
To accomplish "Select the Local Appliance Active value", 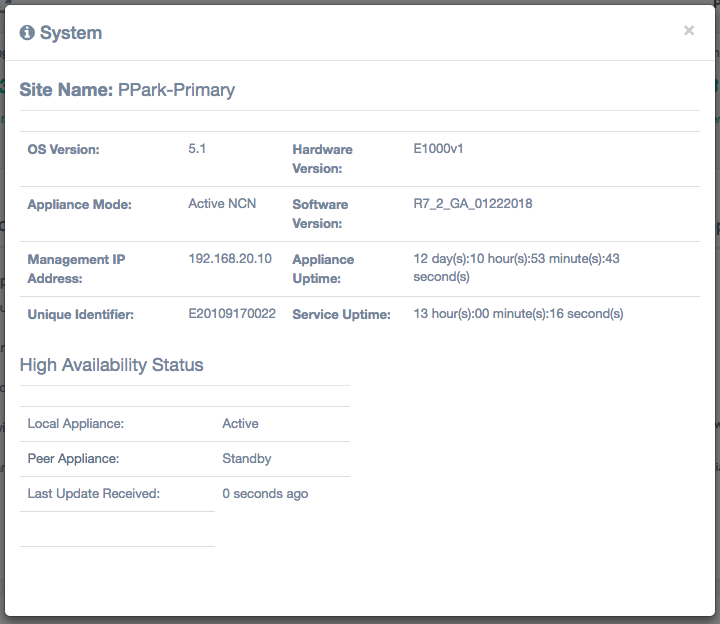I will tap(240, 423).
